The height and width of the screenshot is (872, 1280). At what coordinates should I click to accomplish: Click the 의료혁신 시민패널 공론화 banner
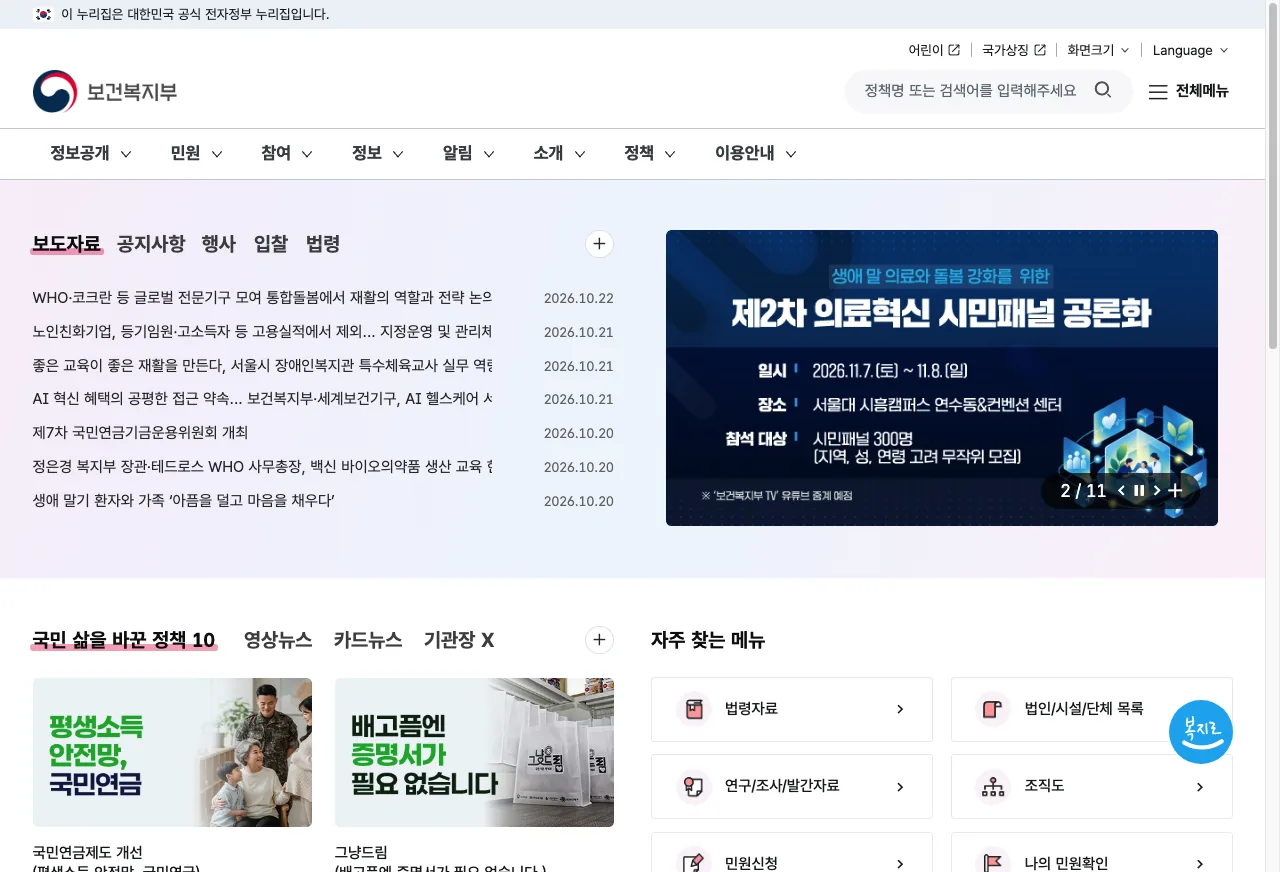(942, 378)
